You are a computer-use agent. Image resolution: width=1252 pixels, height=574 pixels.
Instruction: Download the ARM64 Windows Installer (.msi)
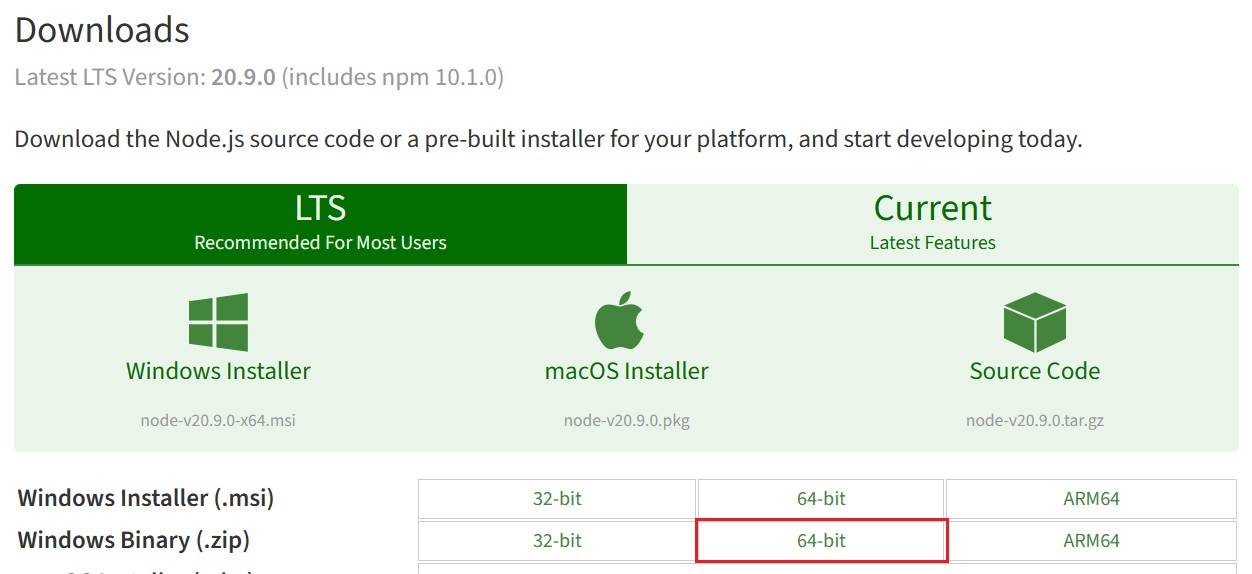pos(1091,499)
